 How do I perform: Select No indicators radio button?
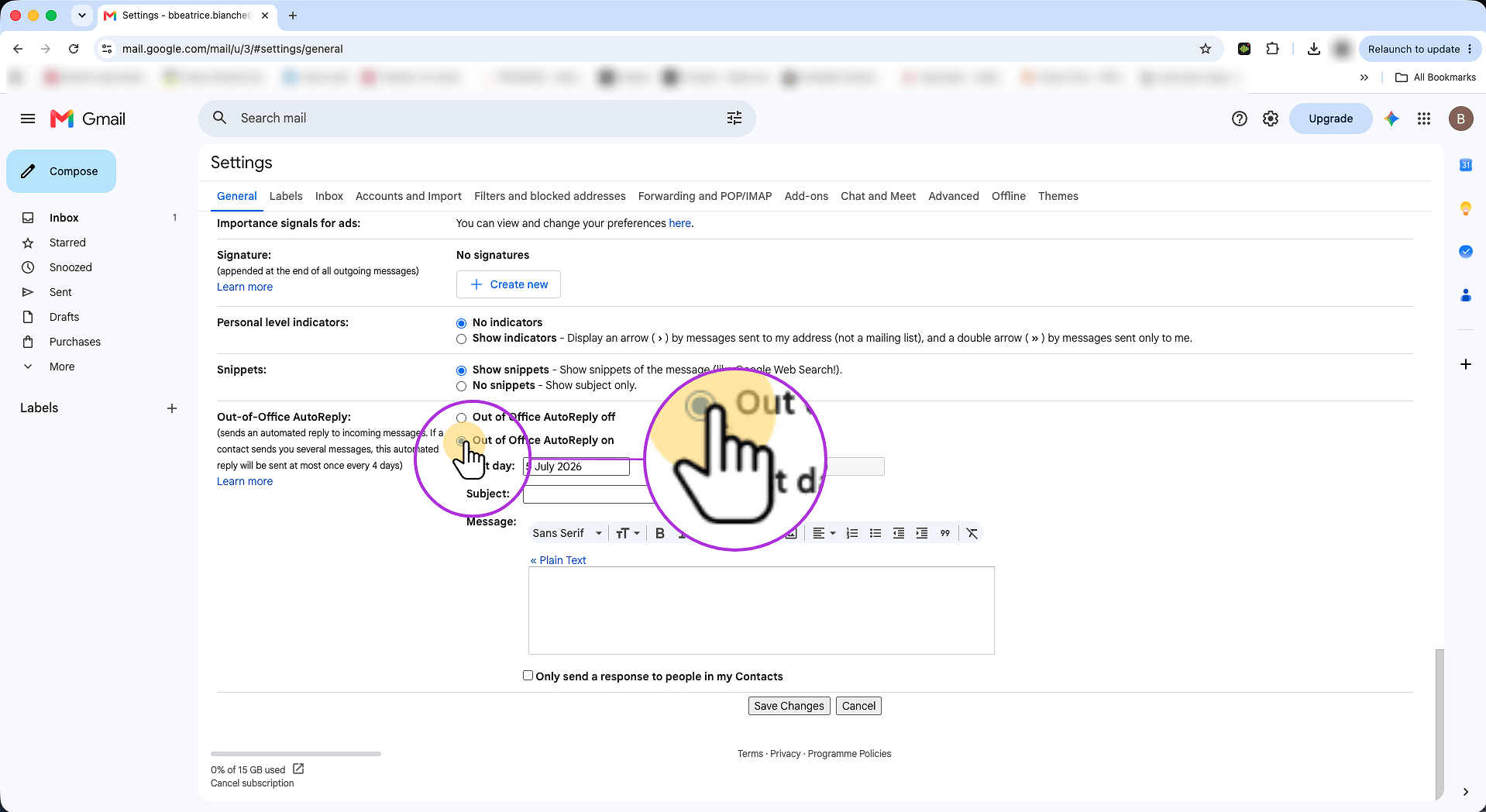462,323
